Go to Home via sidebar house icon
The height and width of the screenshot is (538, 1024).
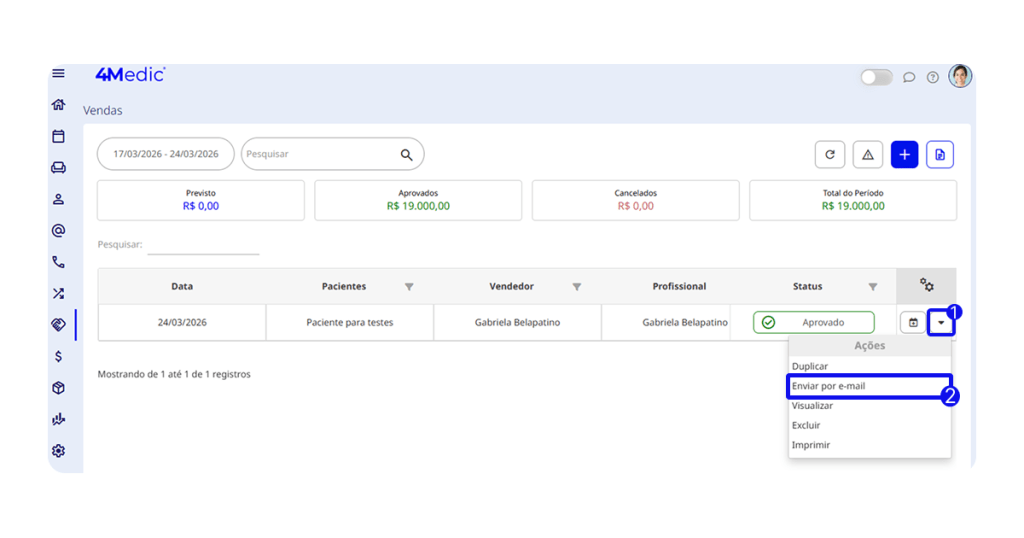coord(58,105)
